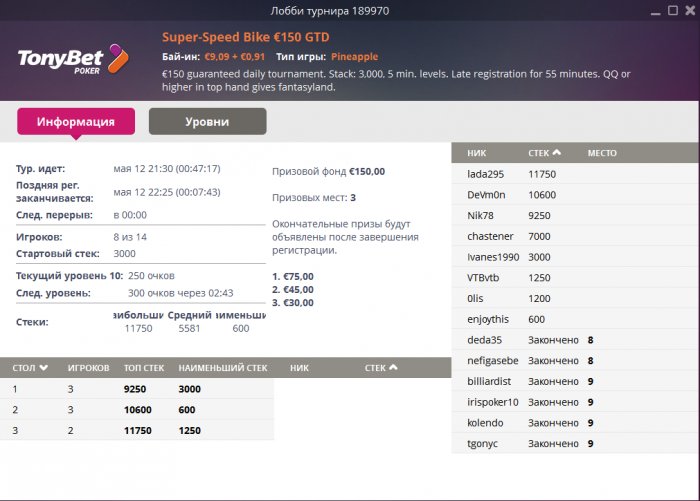The image size is (700, 501).
Task: Sort player list by НИК header
Action: (x=476, y=153)
